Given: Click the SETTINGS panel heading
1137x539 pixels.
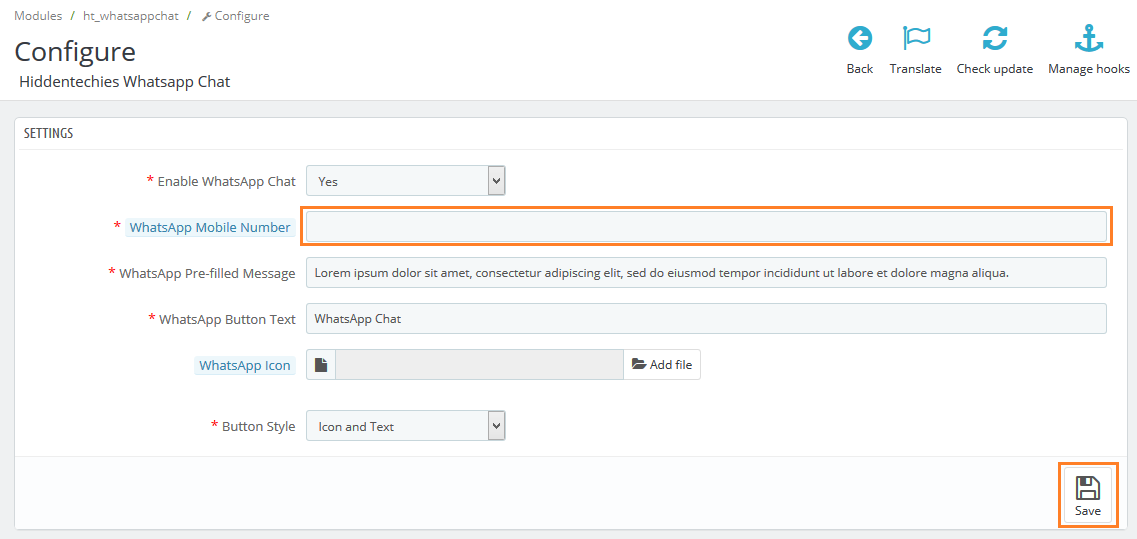Looking at the screenshot, I should 49,133.
